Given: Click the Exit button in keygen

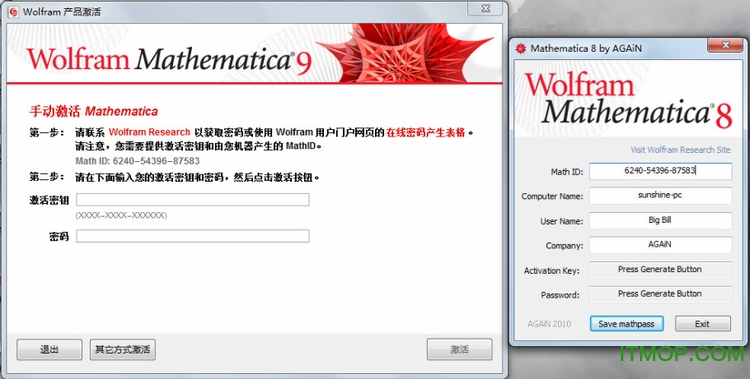Looking at the screenshot, I should point(703,324).
